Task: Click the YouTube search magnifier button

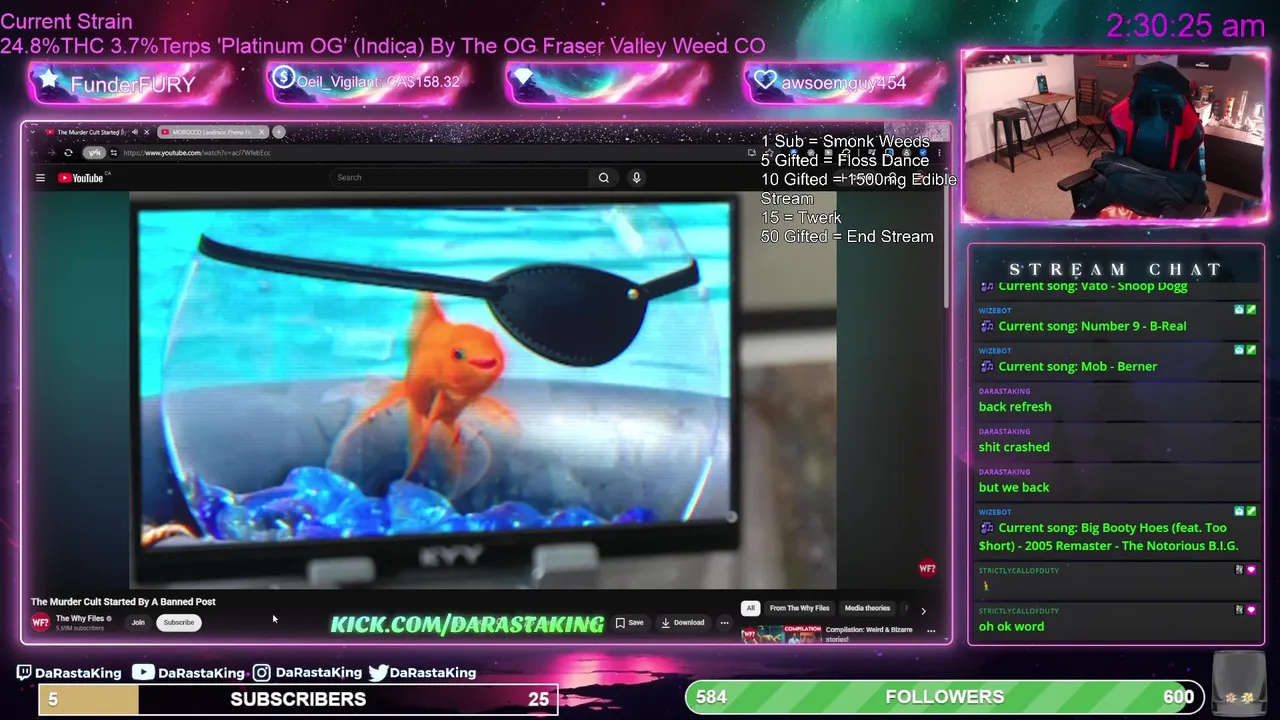Action: pyautogui.click(x=604, y=177)
